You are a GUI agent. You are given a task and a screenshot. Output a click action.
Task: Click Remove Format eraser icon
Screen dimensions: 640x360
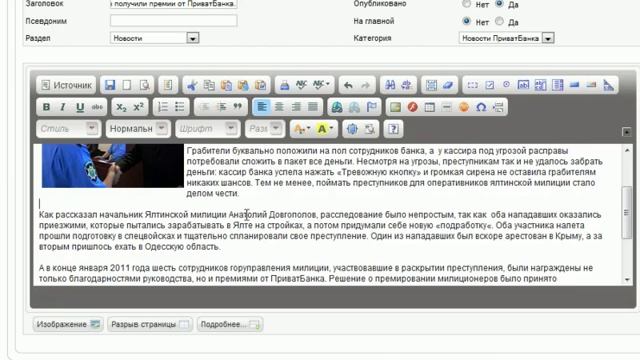(x=448, y=85)
